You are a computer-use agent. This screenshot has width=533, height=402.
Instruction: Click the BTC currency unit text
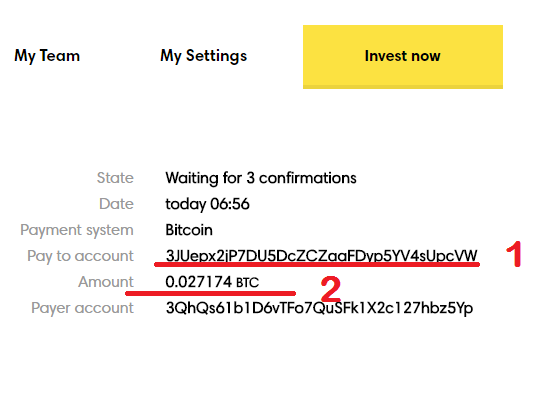[x=247, y=283]
